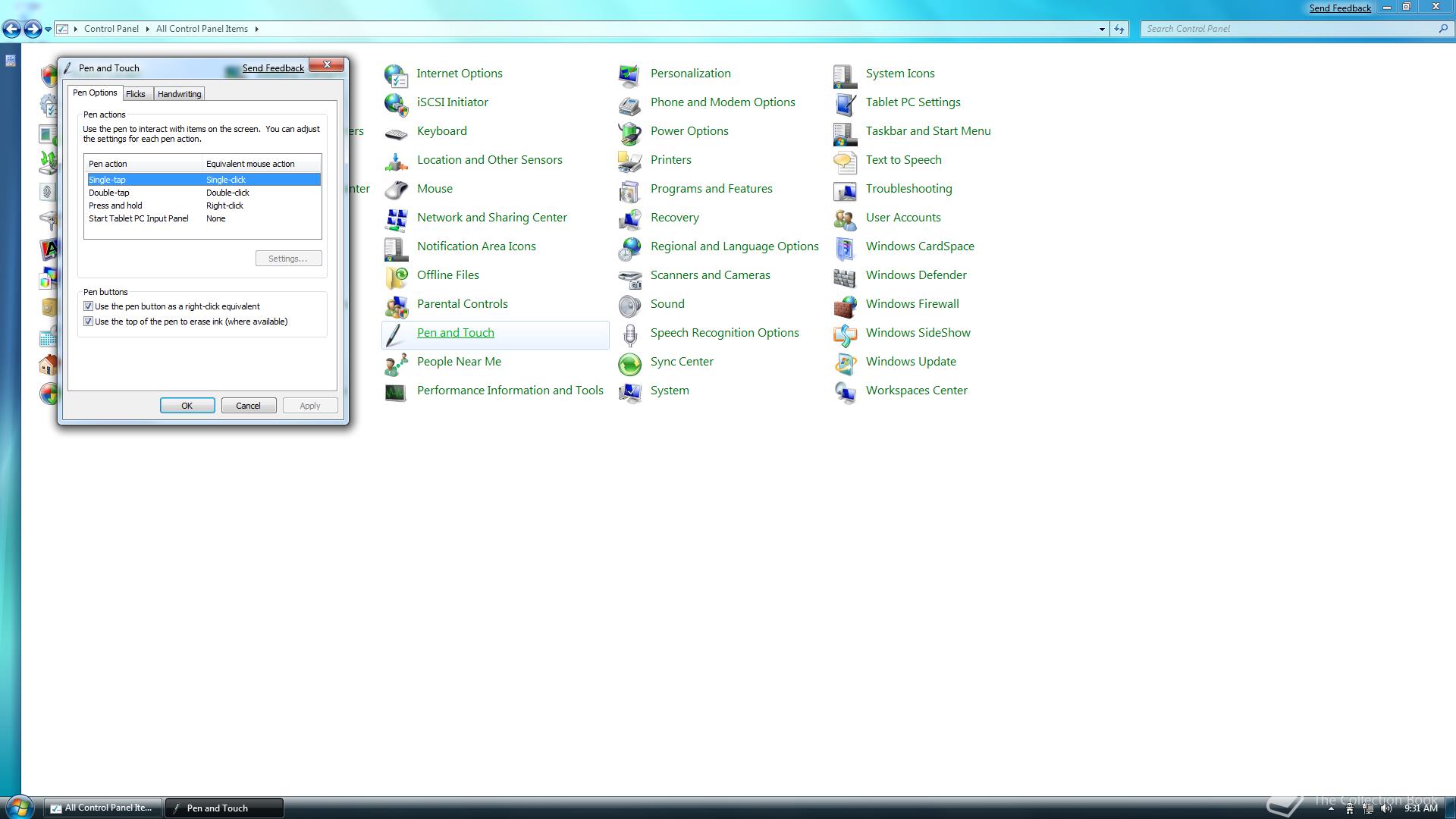Show hidden tray icons arrow
Screen dimensions: 1456x819
click(x=1330, y=808)
